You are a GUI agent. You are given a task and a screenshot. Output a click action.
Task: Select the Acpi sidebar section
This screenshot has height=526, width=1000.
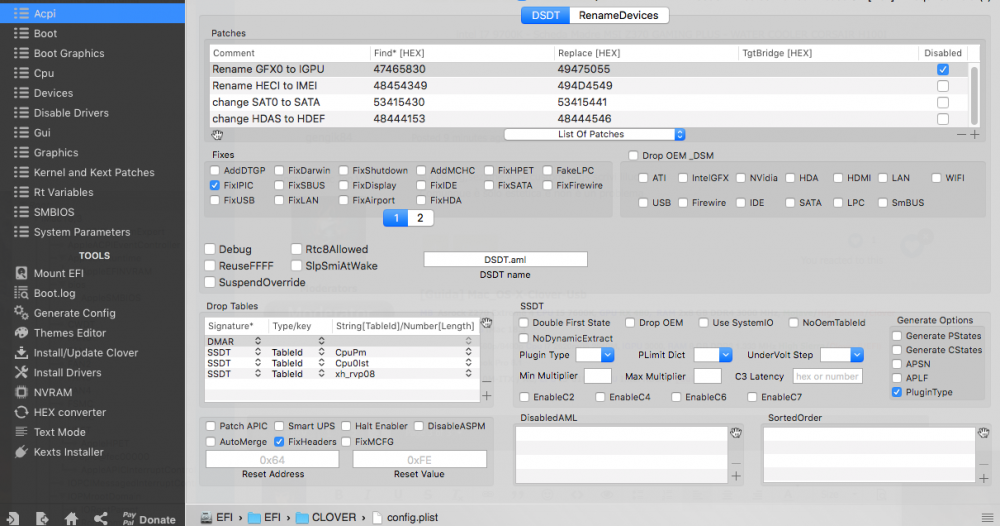pos(92,13)
